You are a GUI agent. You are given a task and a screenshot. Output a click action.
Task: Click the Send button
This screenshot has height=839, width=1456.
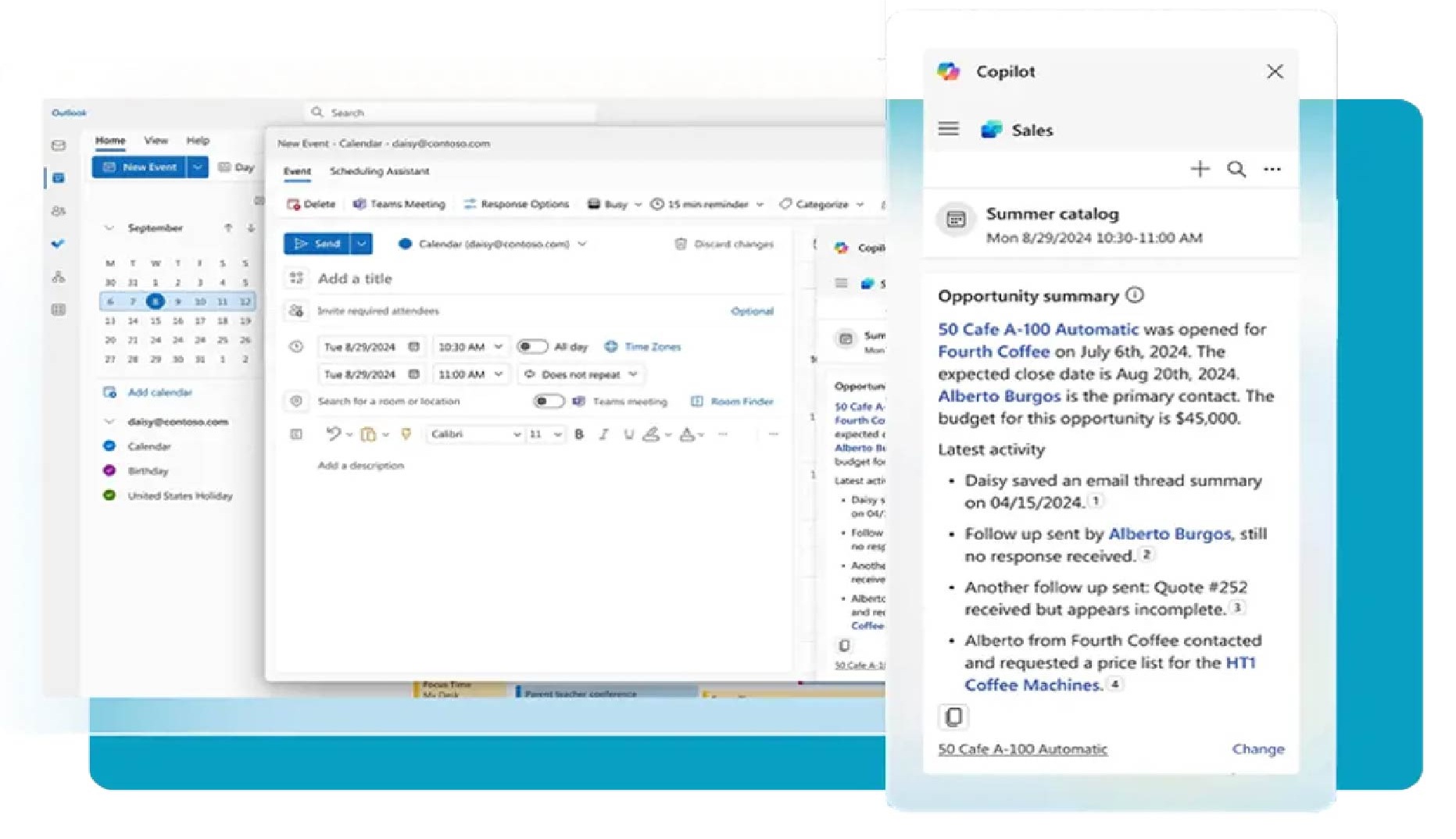pyautogui.click(x=317, y=244)
